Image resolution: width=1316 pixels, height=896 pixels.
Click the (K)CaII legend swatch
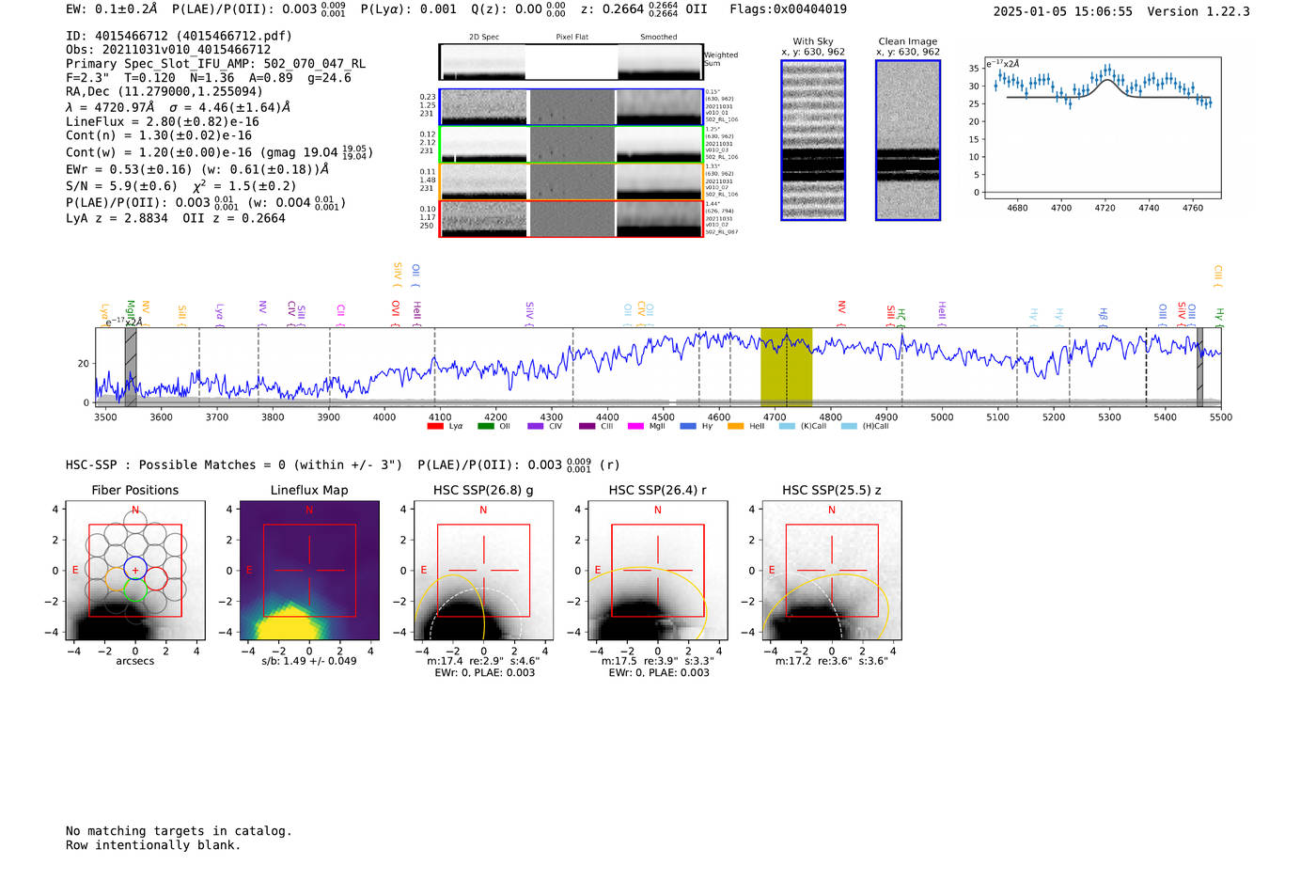click(x=787, y=427)
